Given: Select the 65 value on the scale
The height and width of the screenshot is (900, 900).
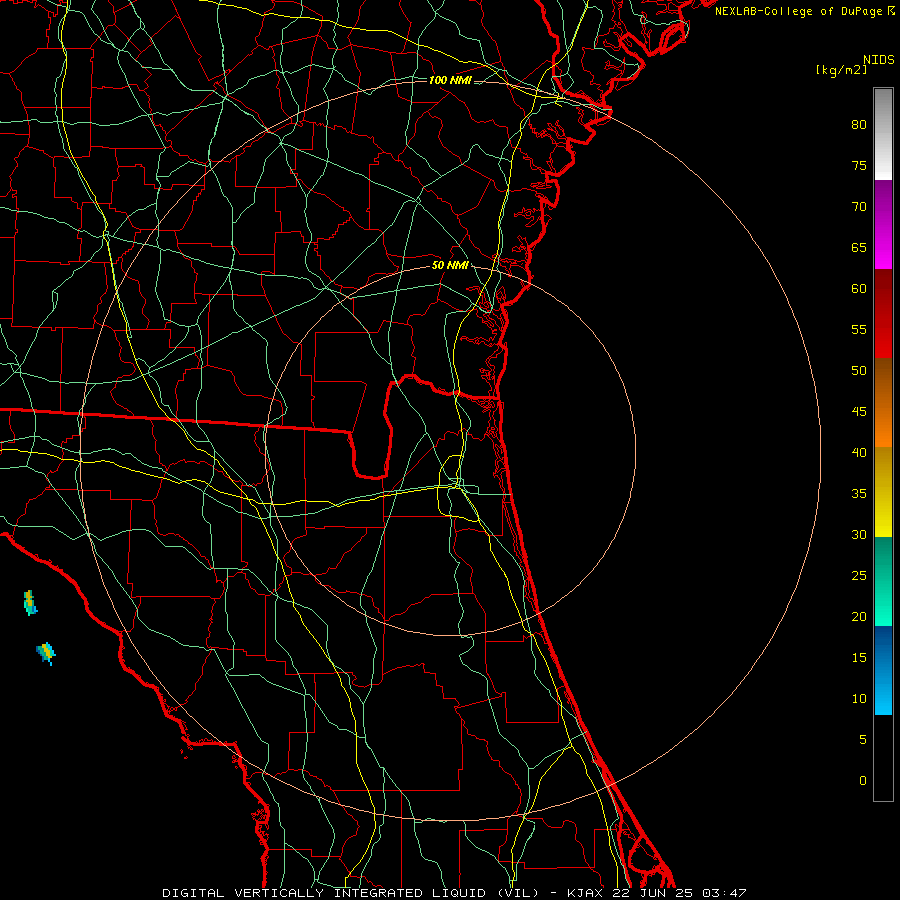Looking at the screenshot, I should coord(859,247).
